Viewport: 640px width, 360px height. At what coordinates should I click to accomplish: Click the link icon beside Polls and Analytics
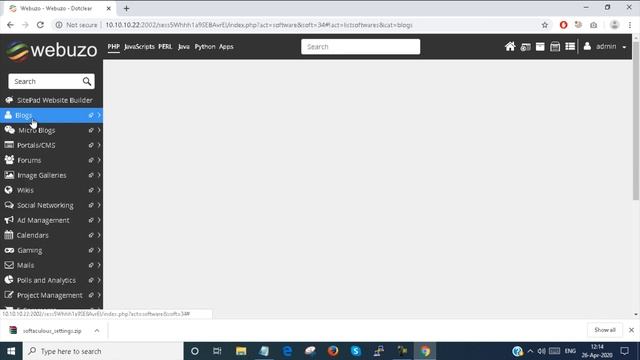(x=91, y=280)
